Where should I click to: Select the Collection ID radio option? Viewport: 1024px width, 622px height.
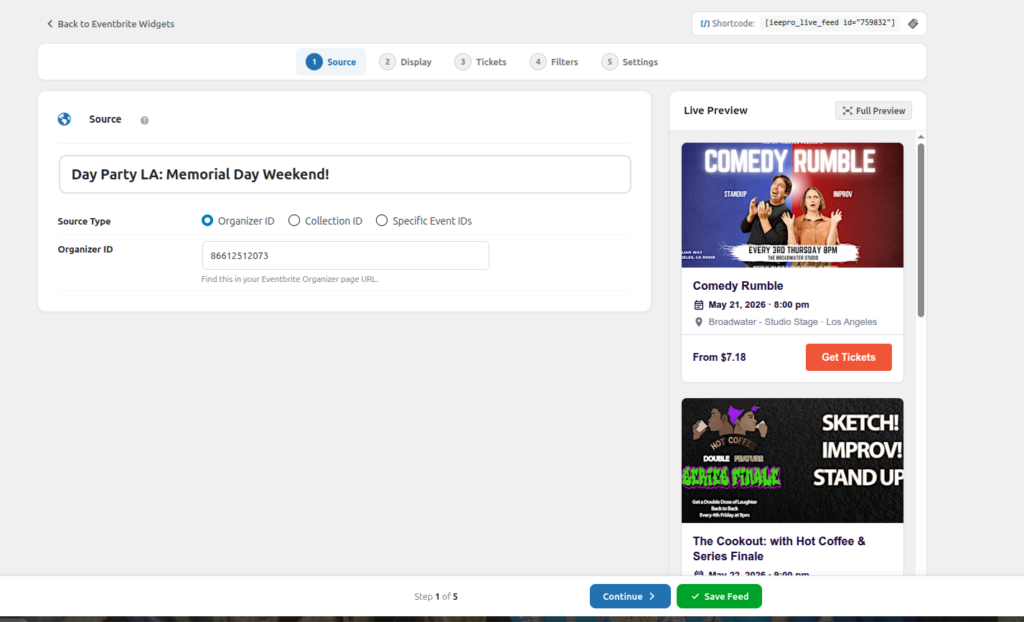[294, 220]
